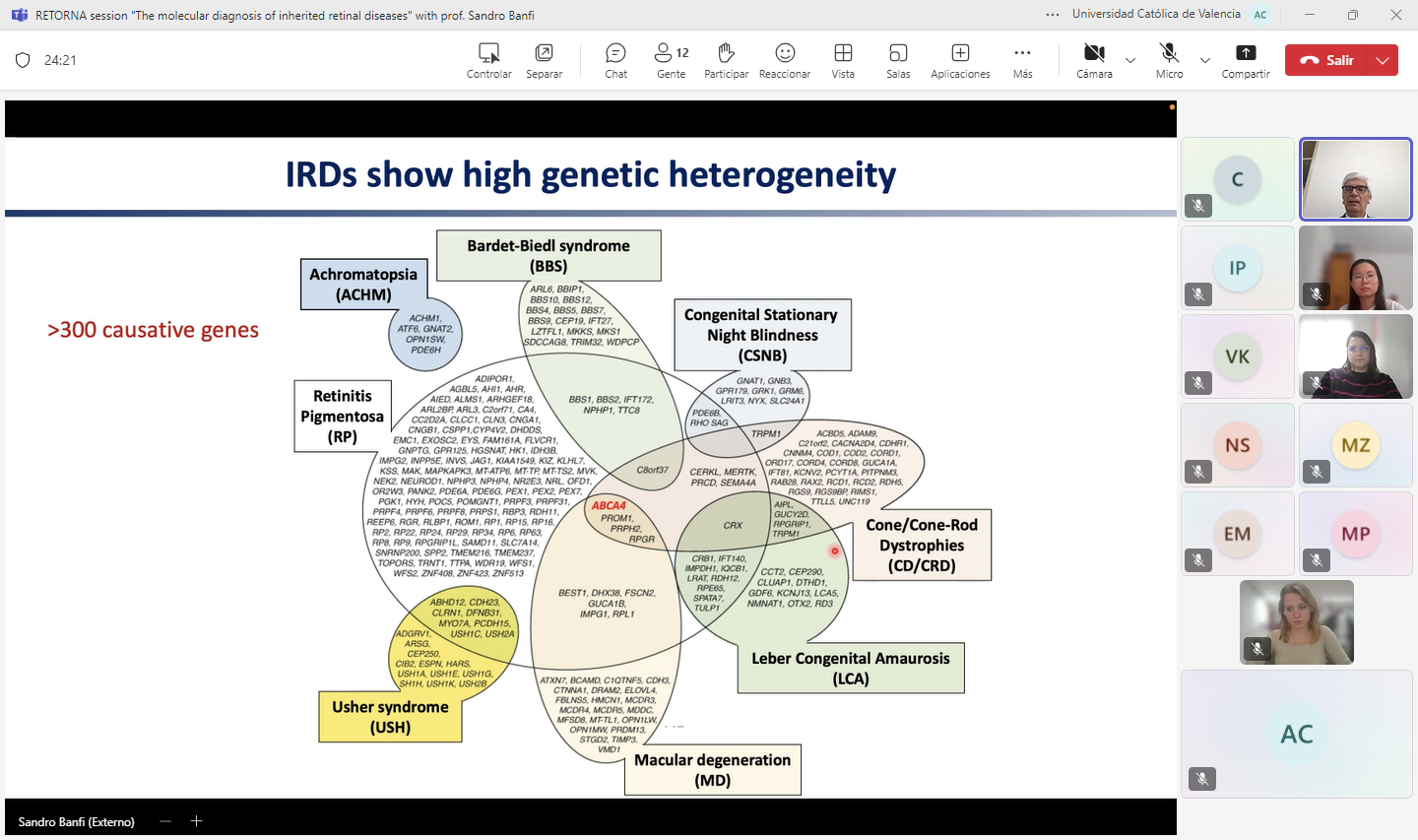Open the Chat panel
Screen dimensions: 1418x840
pyautogui.click(x=615, y=60)
